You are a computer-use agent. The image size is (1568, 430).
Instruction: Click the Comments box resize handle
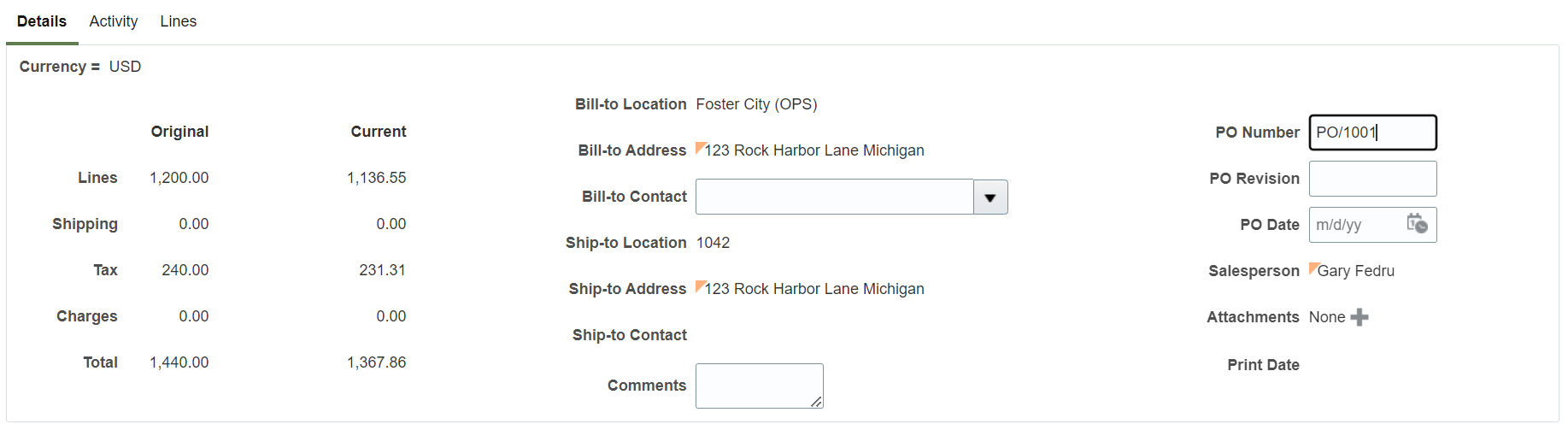817,402
